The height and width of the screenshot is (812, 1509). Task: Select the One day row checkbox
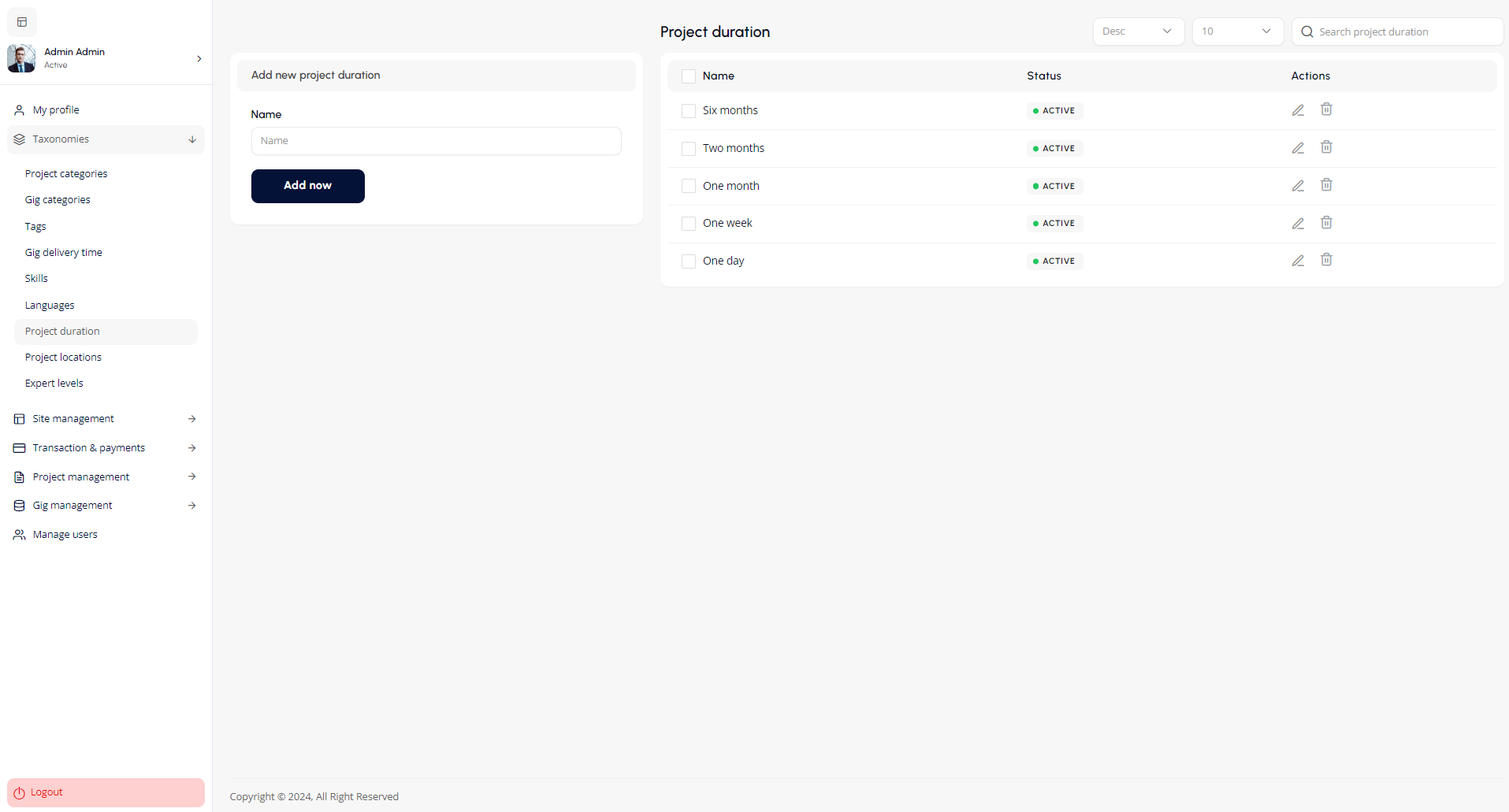click(688, 261)
